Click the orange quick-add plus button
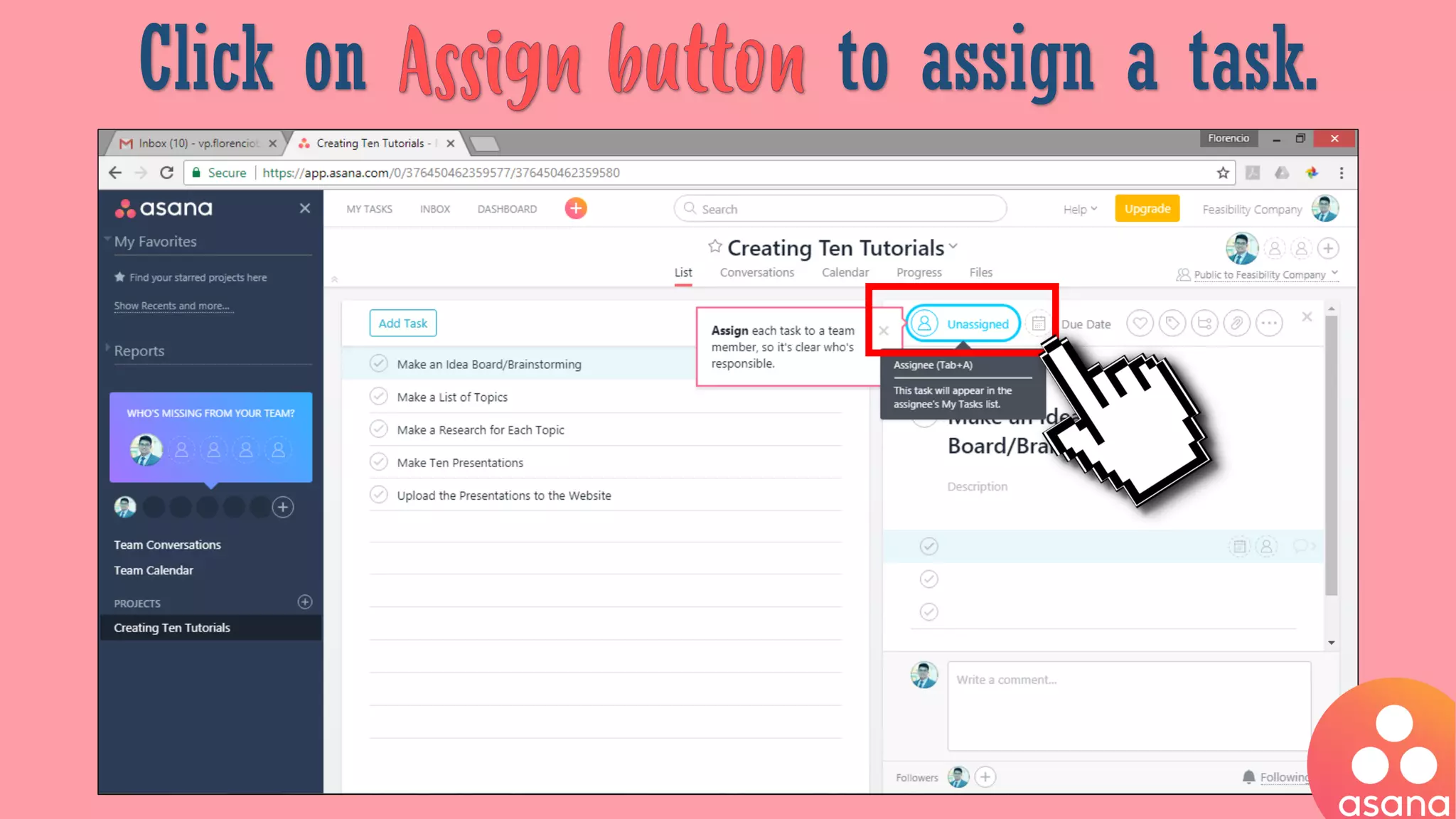 tap(576, 208)
